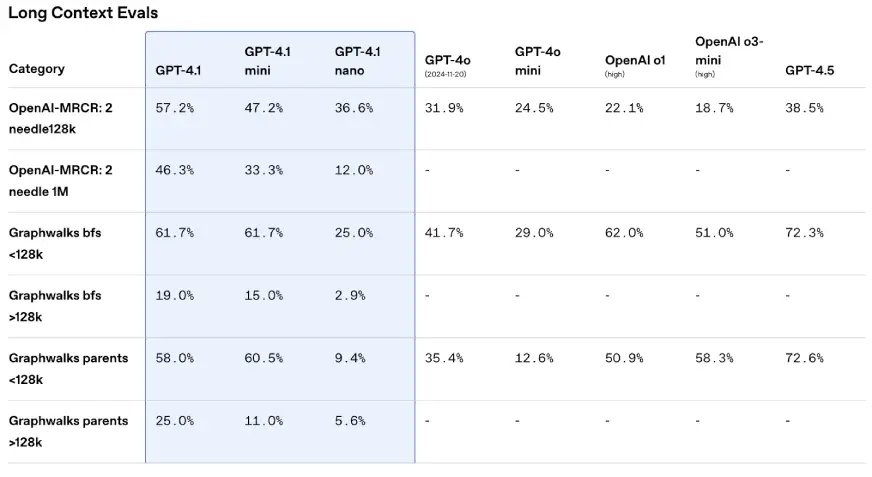Click the OpenAI-MRCR: 2 needle 1M row label
Screen dimensions: 872x477
pyautogui.click(x=60, y=180)
